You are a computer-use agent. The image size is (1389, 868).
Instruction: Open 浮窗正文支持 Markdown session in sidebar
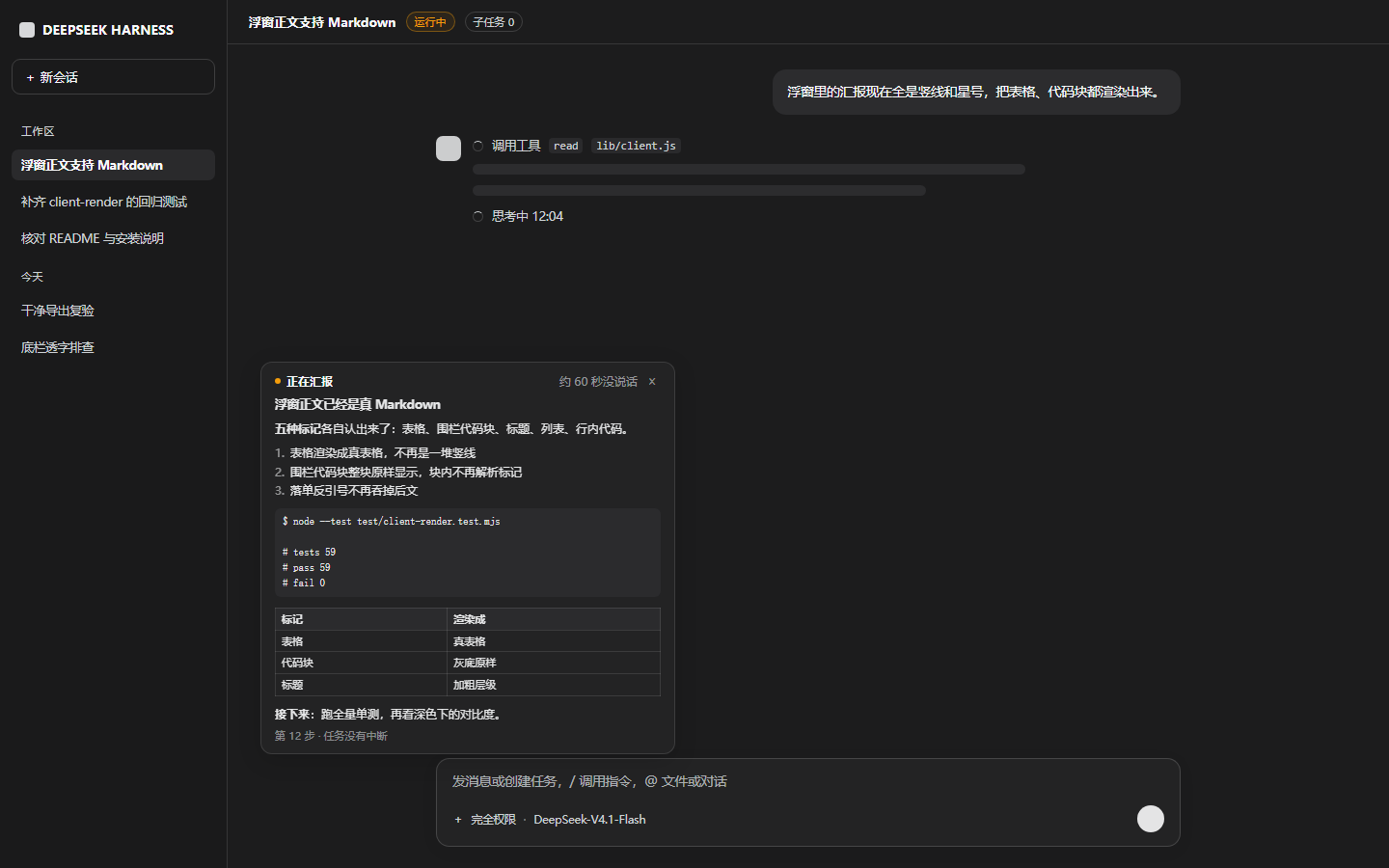(x=113, y=165)
